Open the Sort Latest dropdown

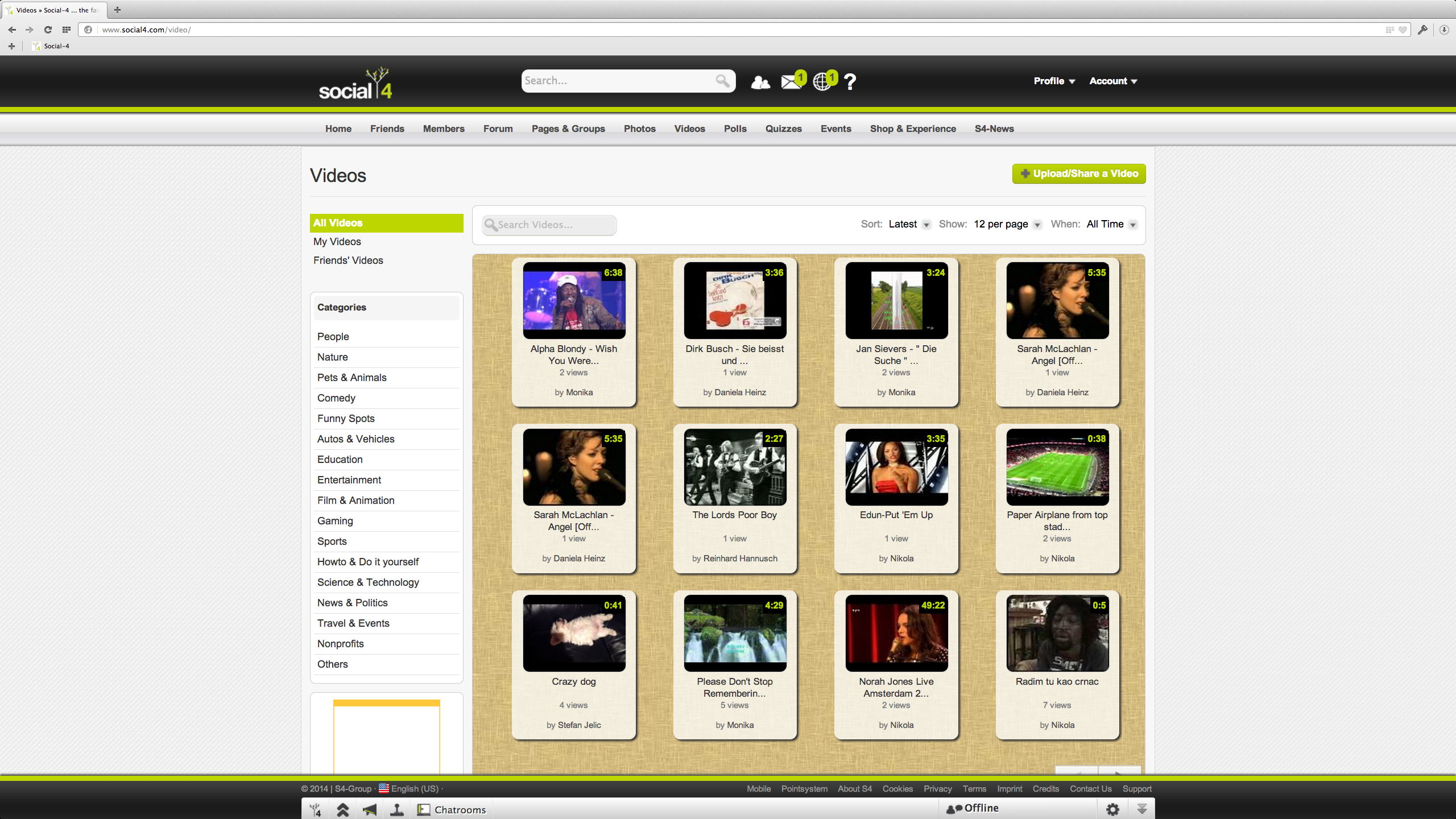click(909, 224)
